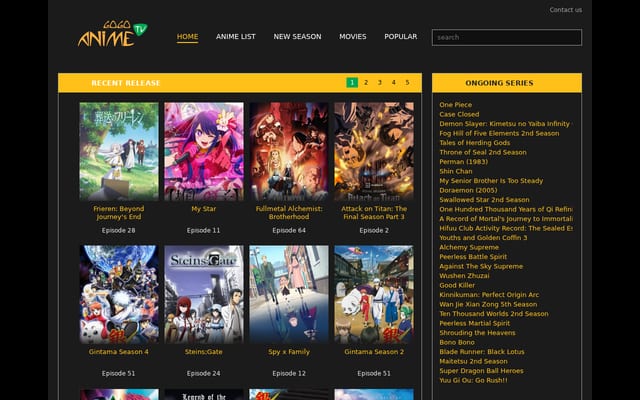Select page 1 of recent releases
The image size is (640, 400).
tap(352, 82)
